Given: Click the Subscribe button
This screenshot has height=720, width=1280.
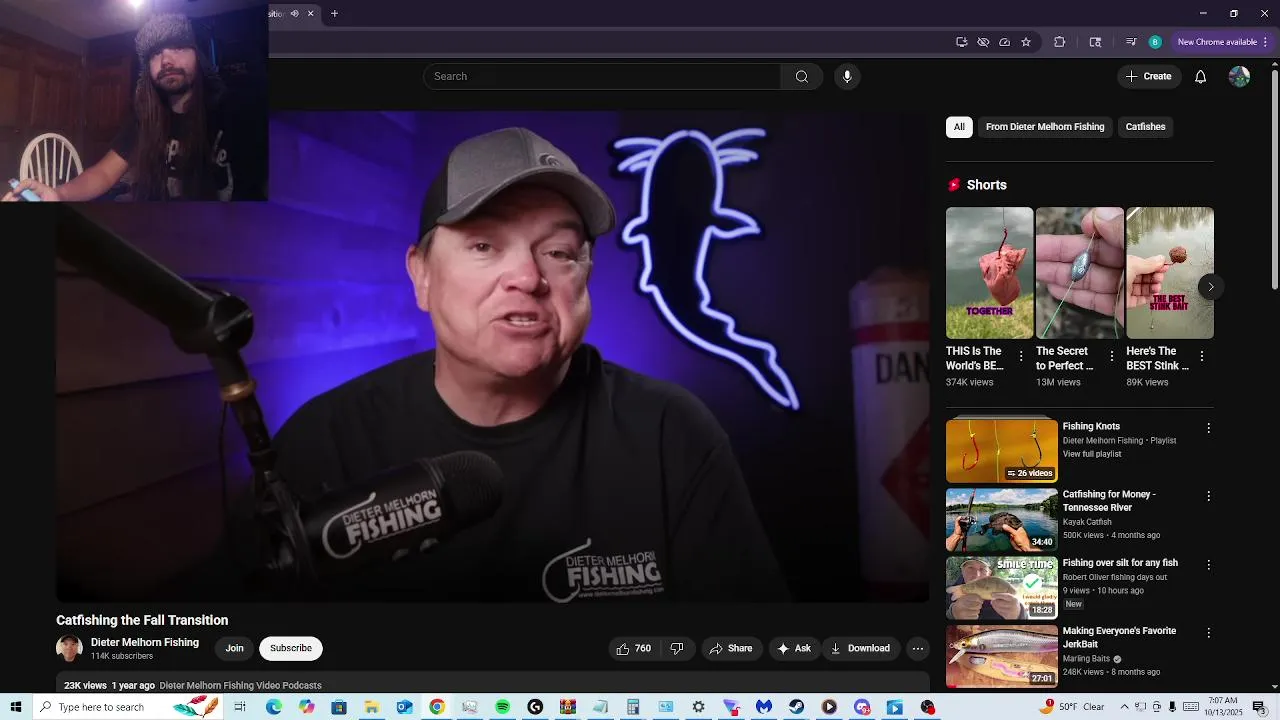Looking at the screenshot, I should click(291, 648).
